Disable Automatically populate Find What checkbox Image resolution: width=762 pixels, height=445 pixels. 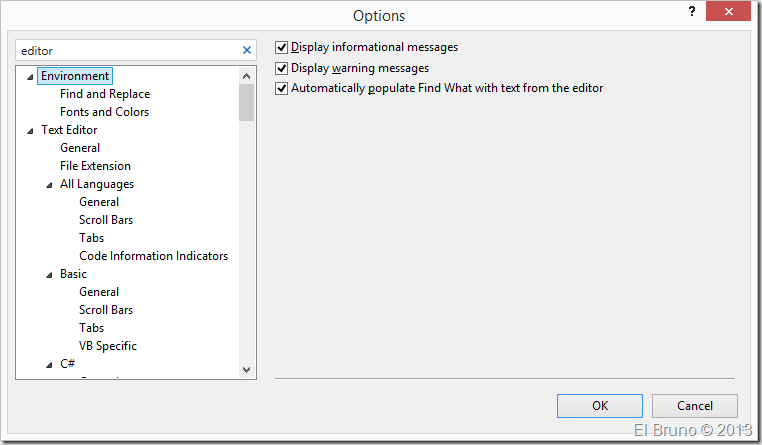point(281,88)
